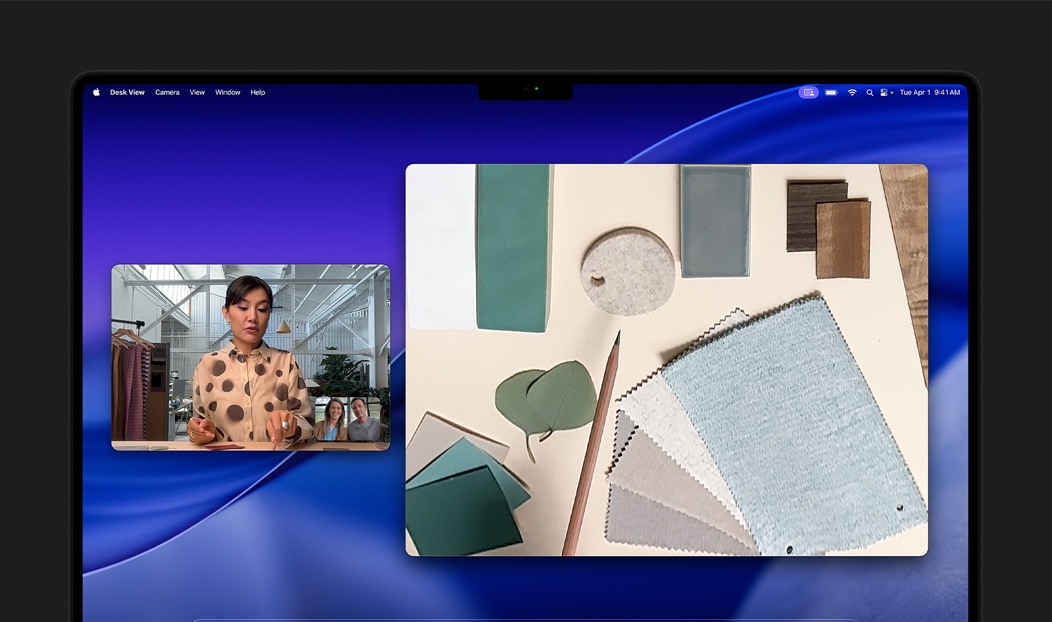Open Spotlight via the magnifier icon

point(869,92)
